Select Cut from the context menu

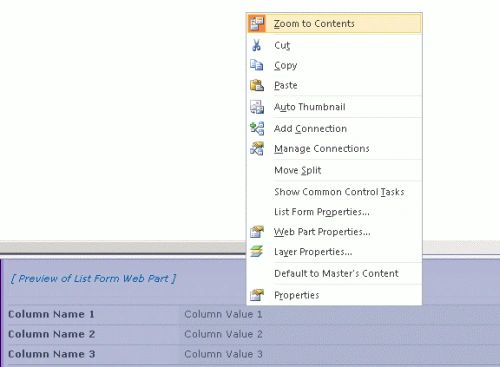pos(334,45)
